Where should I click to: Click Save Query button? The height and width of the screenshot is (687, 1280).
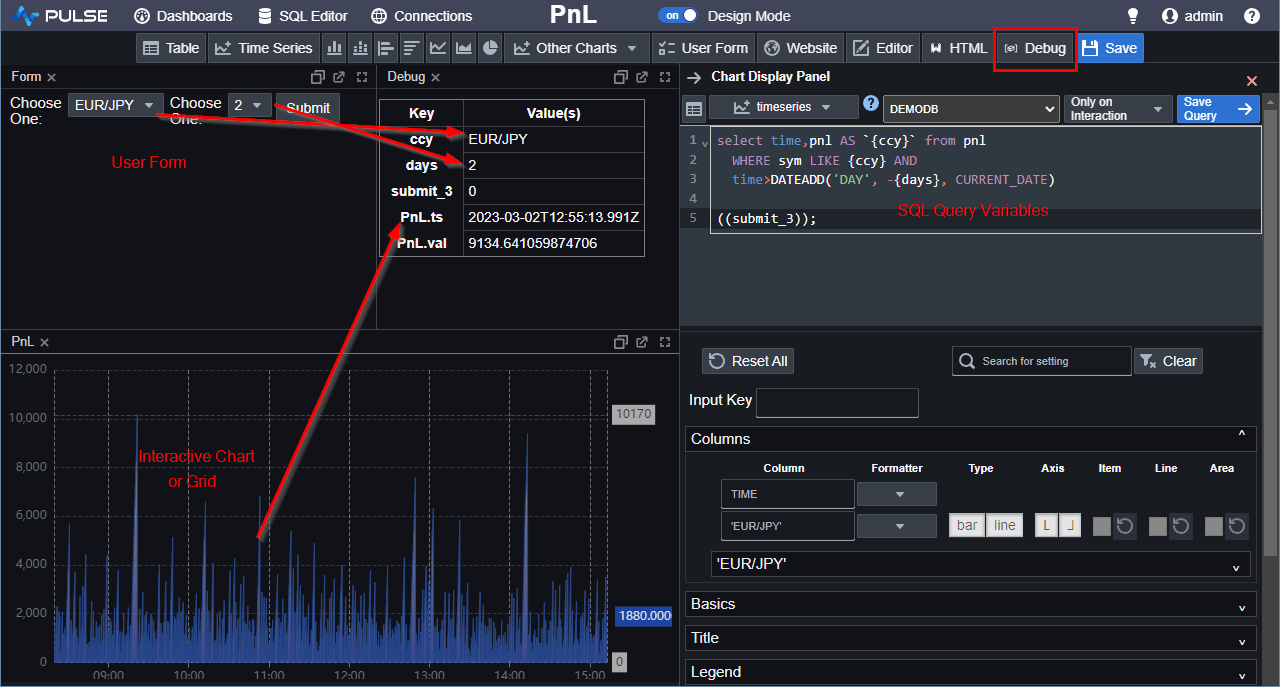point(1218,109)
